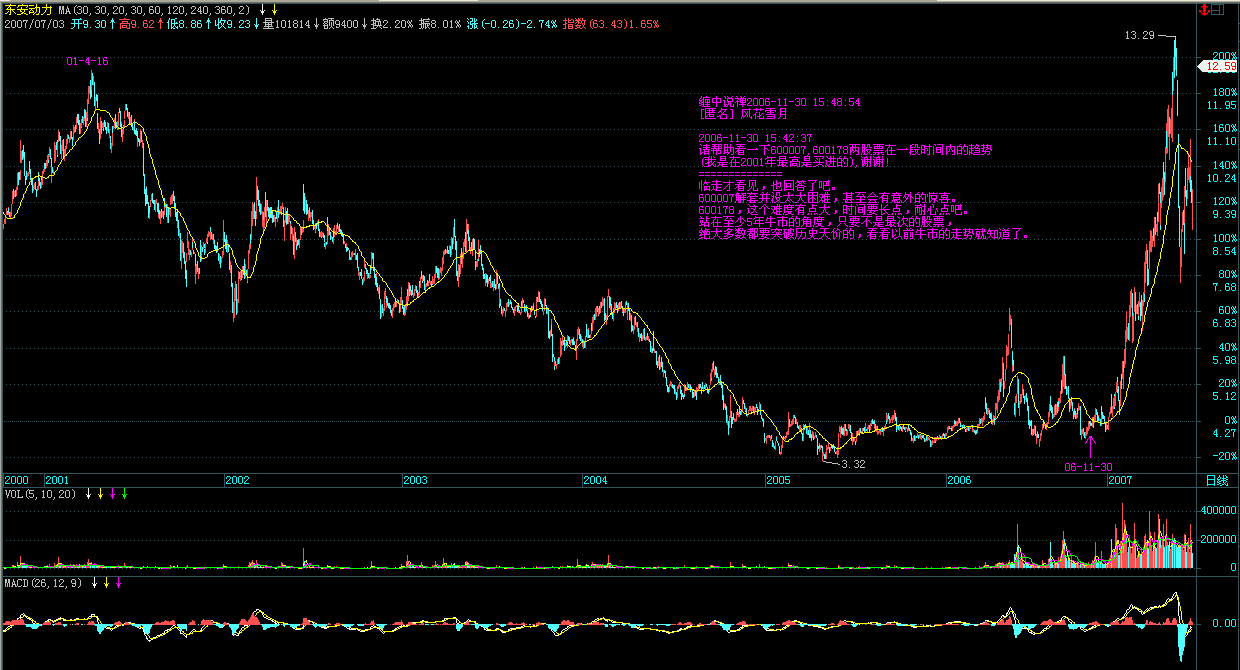Click the 12.59 current price tag
The height and width of the screenshot is (670, 1240).
coord(1221,66)
